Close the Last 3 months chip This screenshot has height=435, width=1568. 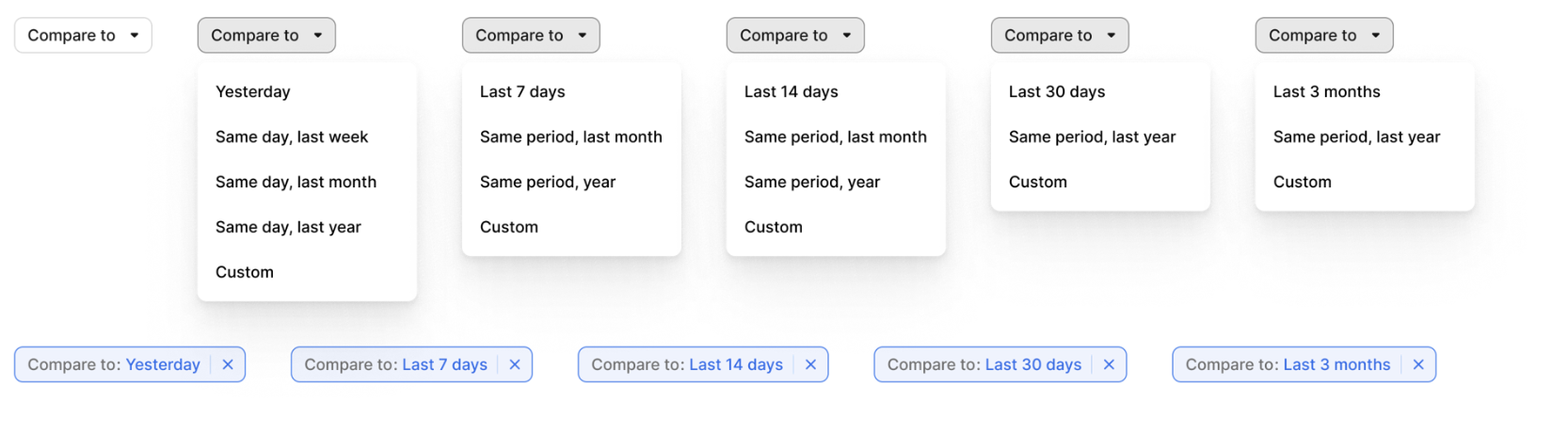coord(1418,364)
